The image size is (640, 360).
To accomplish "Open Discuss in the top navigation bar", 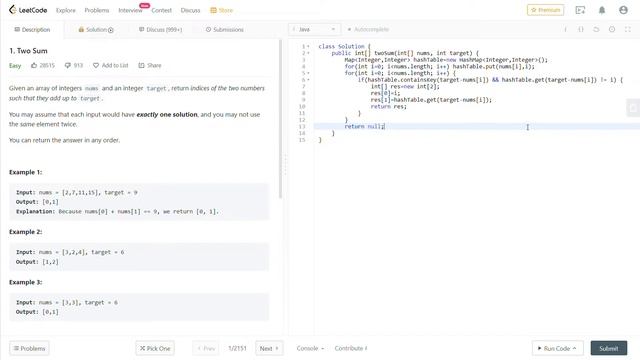I will 190,10.
